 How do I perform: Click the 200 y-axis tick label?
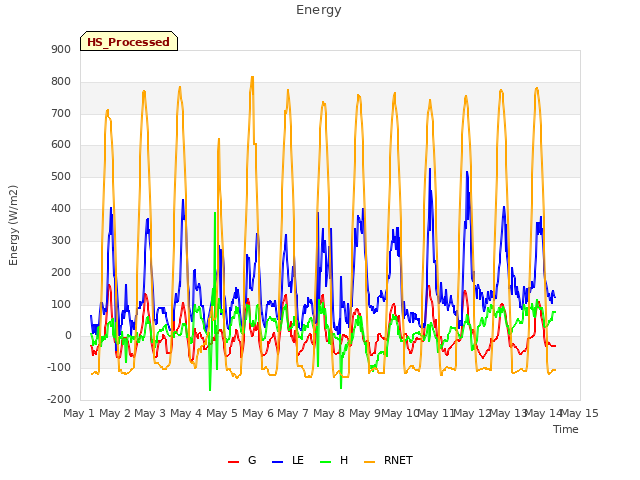pyautogui.click(x=61, y=273)
